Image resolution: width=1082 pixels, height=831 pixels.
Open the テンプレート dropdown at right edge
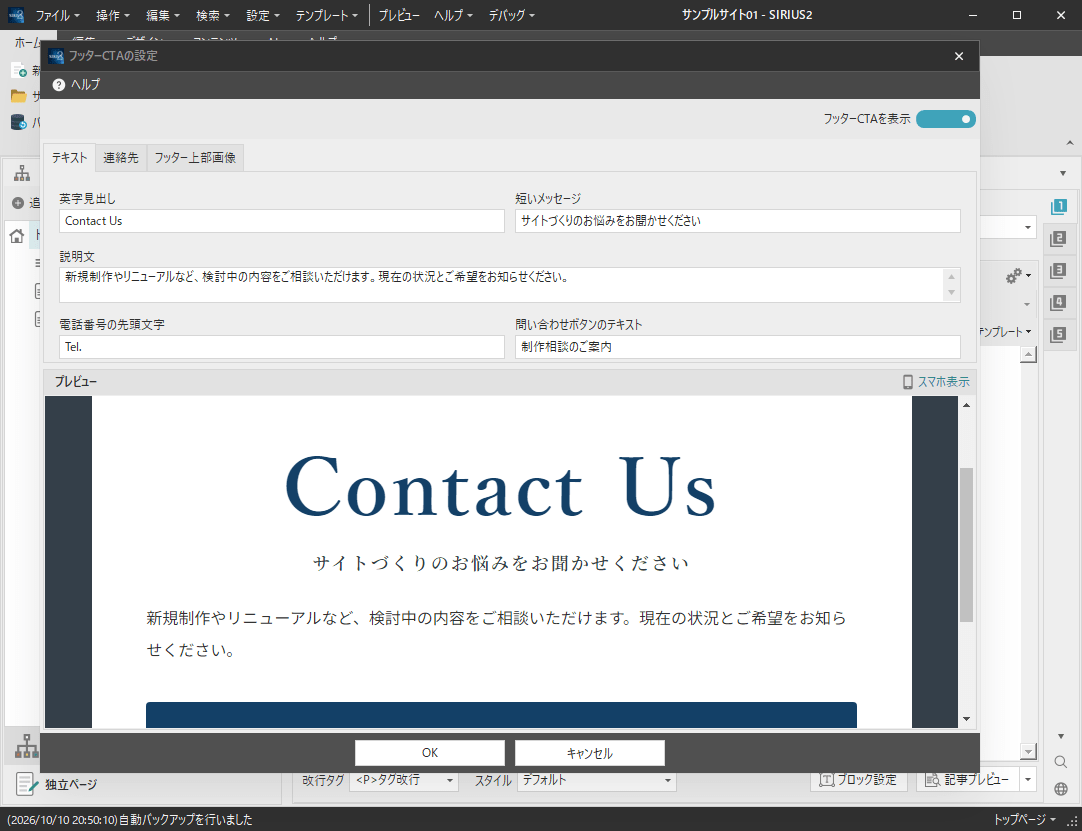[1006, 332]
